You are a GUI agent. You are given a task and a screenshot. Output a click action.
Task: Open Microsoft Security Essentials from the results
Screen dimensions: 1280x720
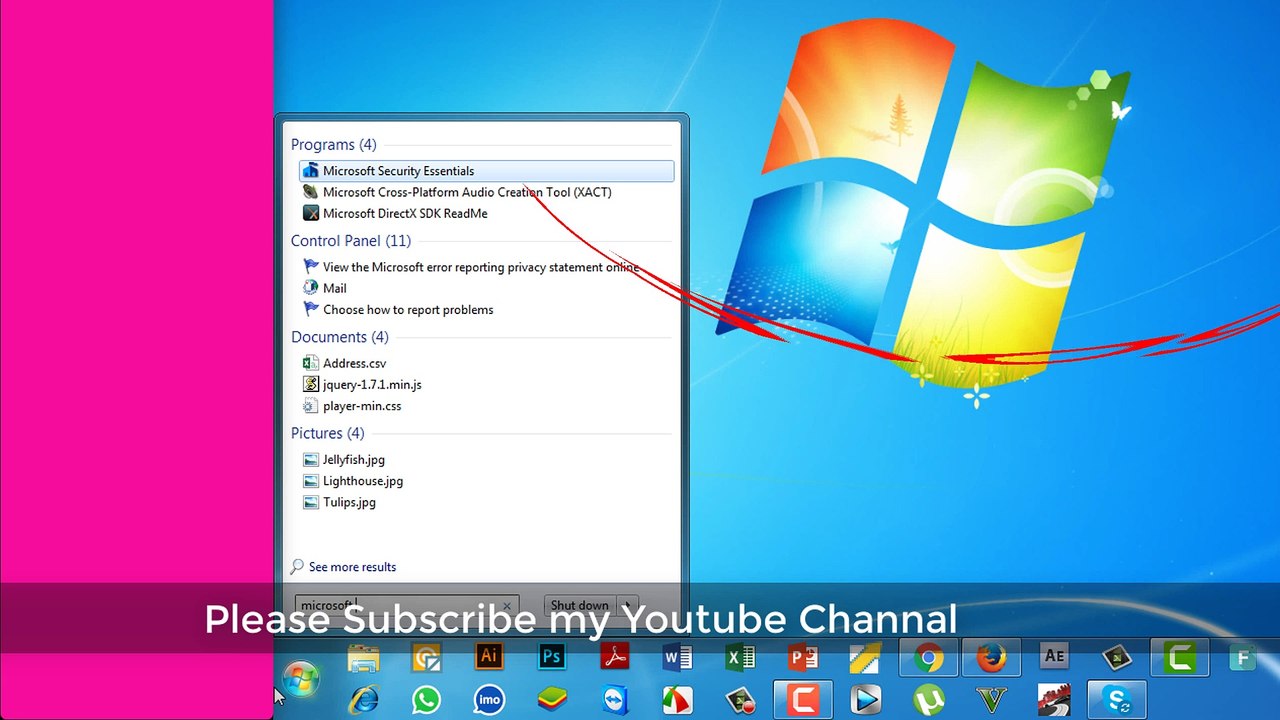pyautogui.click(x=486, y=171)
